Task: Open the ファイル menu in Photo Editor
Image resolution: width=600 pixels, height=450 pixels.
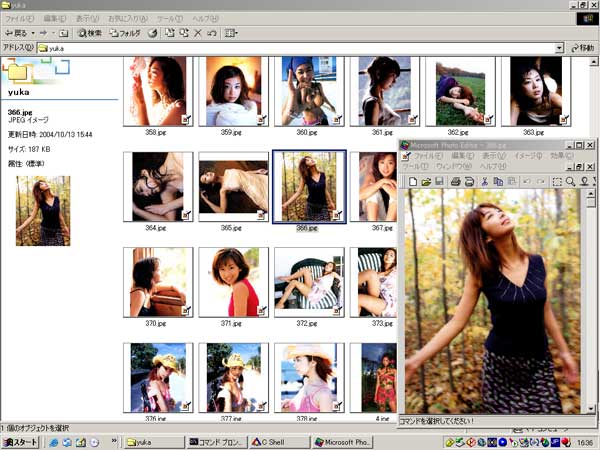Action: [x=429, y=156]
